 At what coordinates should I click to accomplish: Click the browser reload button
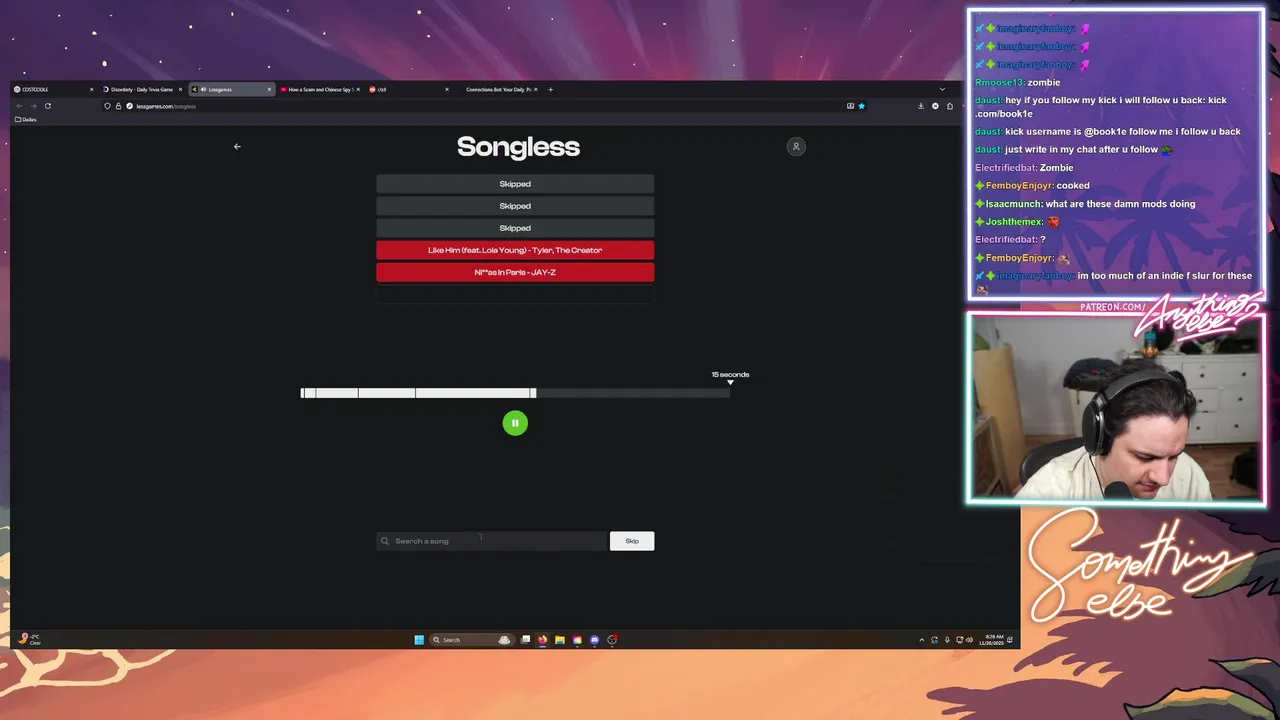coord(47,106)
